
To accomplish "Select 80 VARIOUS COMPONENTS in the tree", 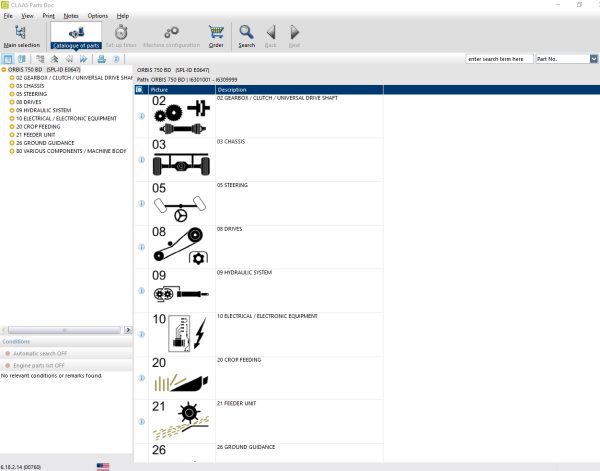I will 71,151.
